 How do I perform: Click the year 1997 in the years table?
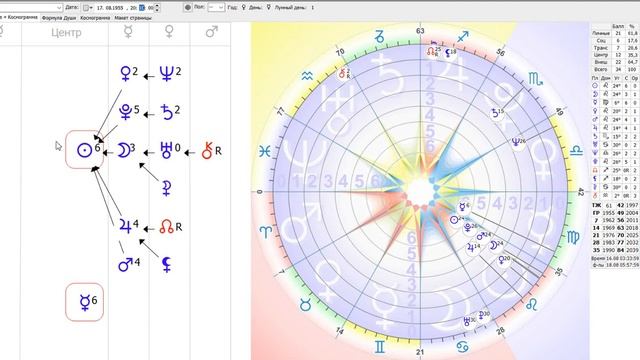(x=632, y=205)
